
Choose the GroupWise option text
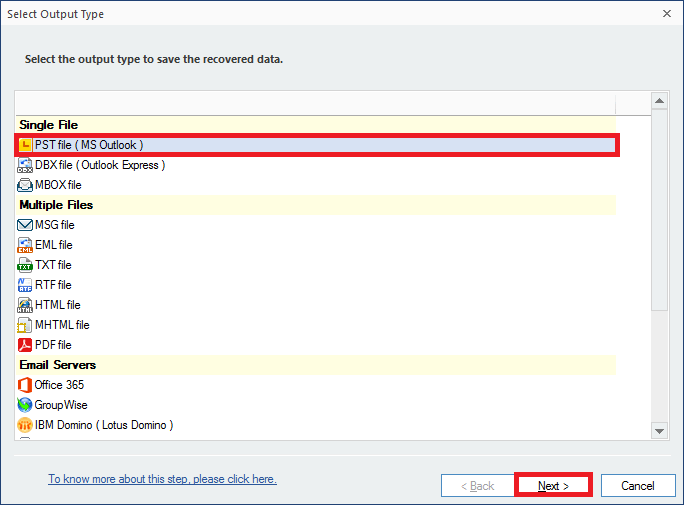[61, 405]
